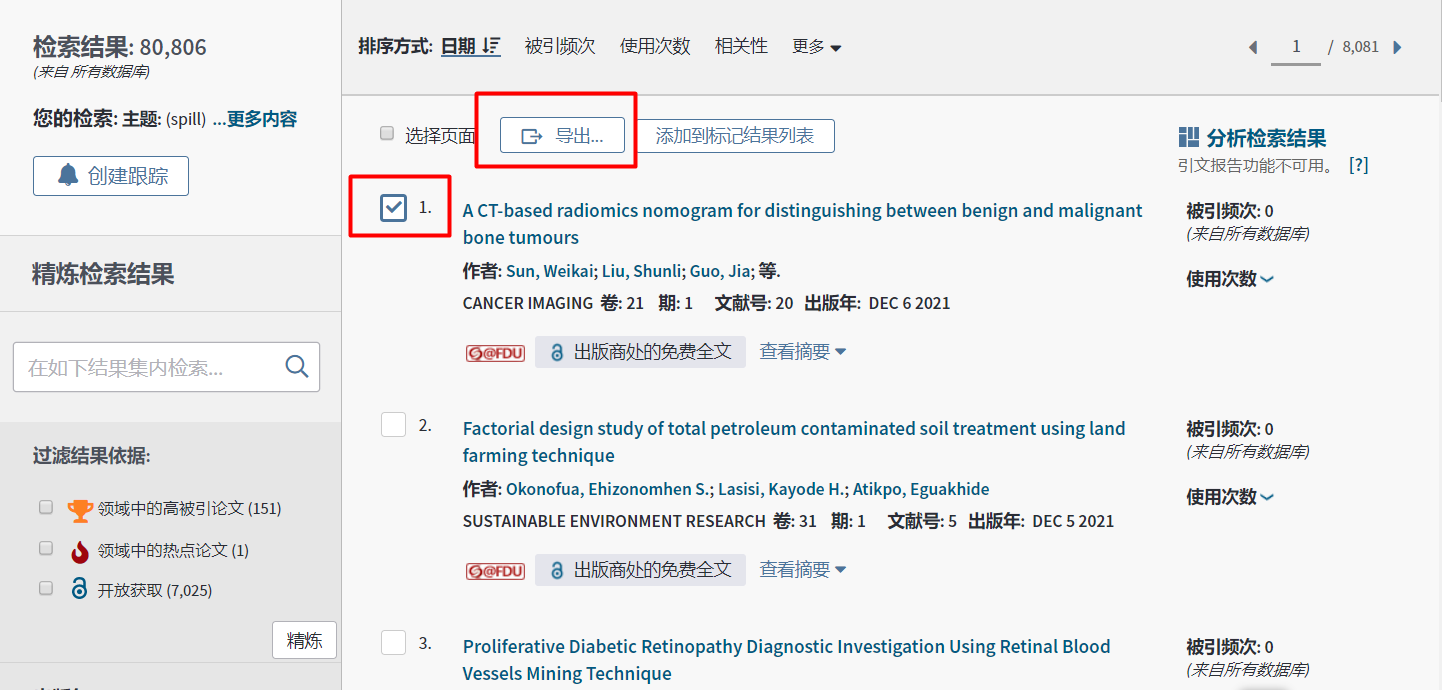Check the 选择页面 checkbox

click(387, 134)
